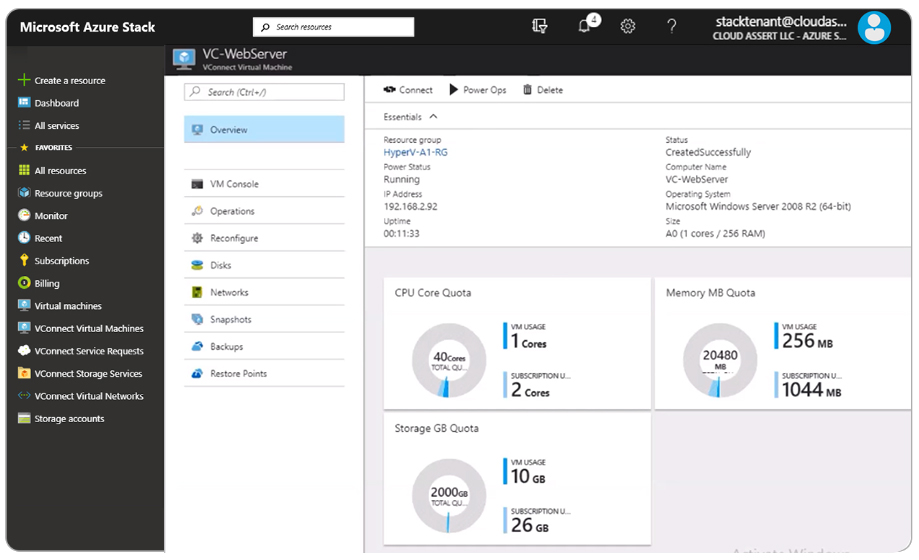This screenshot has height=560, width=919.
Task: Click the Power Ops play icon
Action: point(454,90)
